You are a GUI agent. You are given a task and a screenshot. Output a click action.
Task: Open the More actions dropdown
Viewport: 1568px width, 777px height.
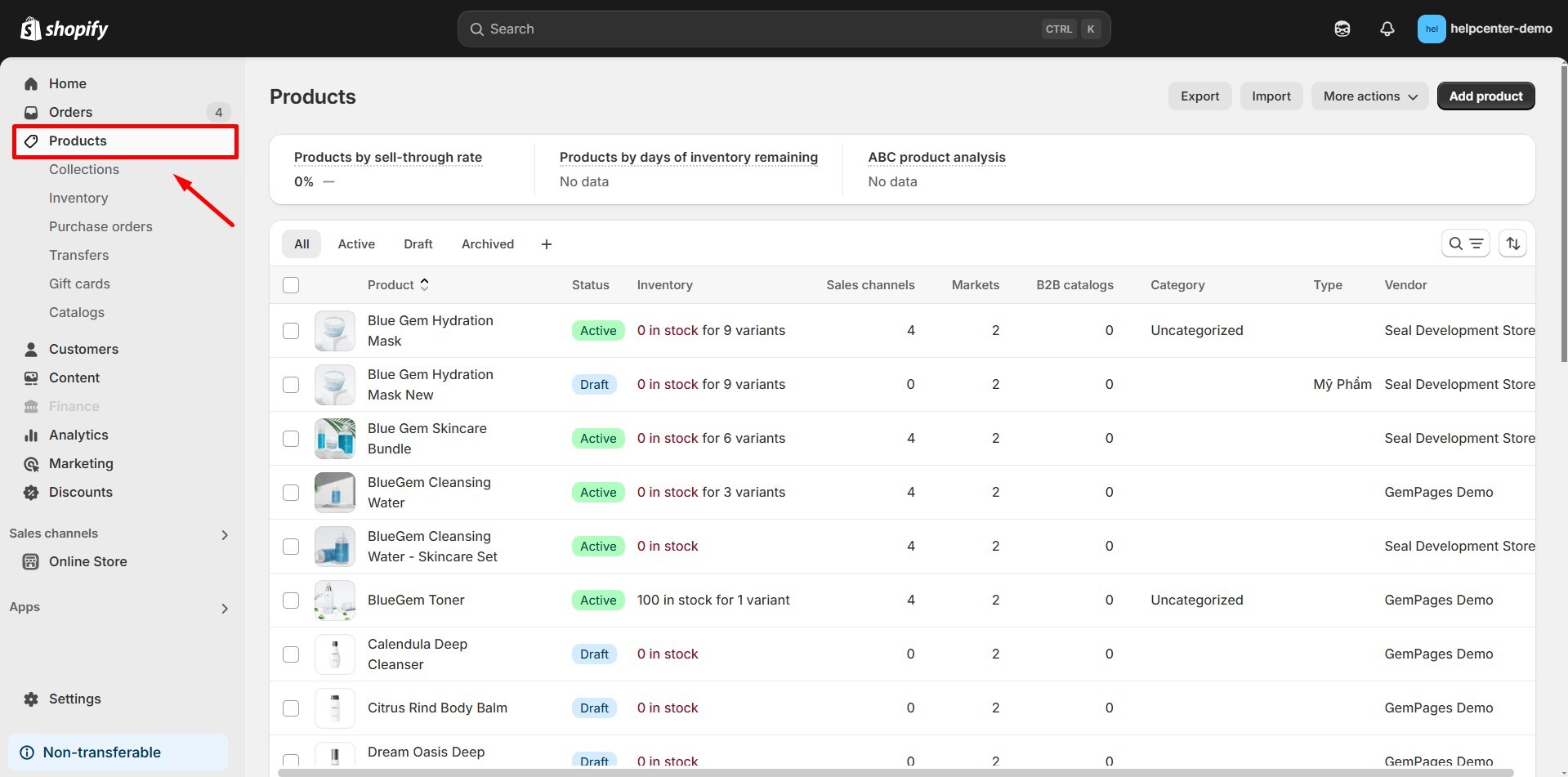(x=1369, y=96)
